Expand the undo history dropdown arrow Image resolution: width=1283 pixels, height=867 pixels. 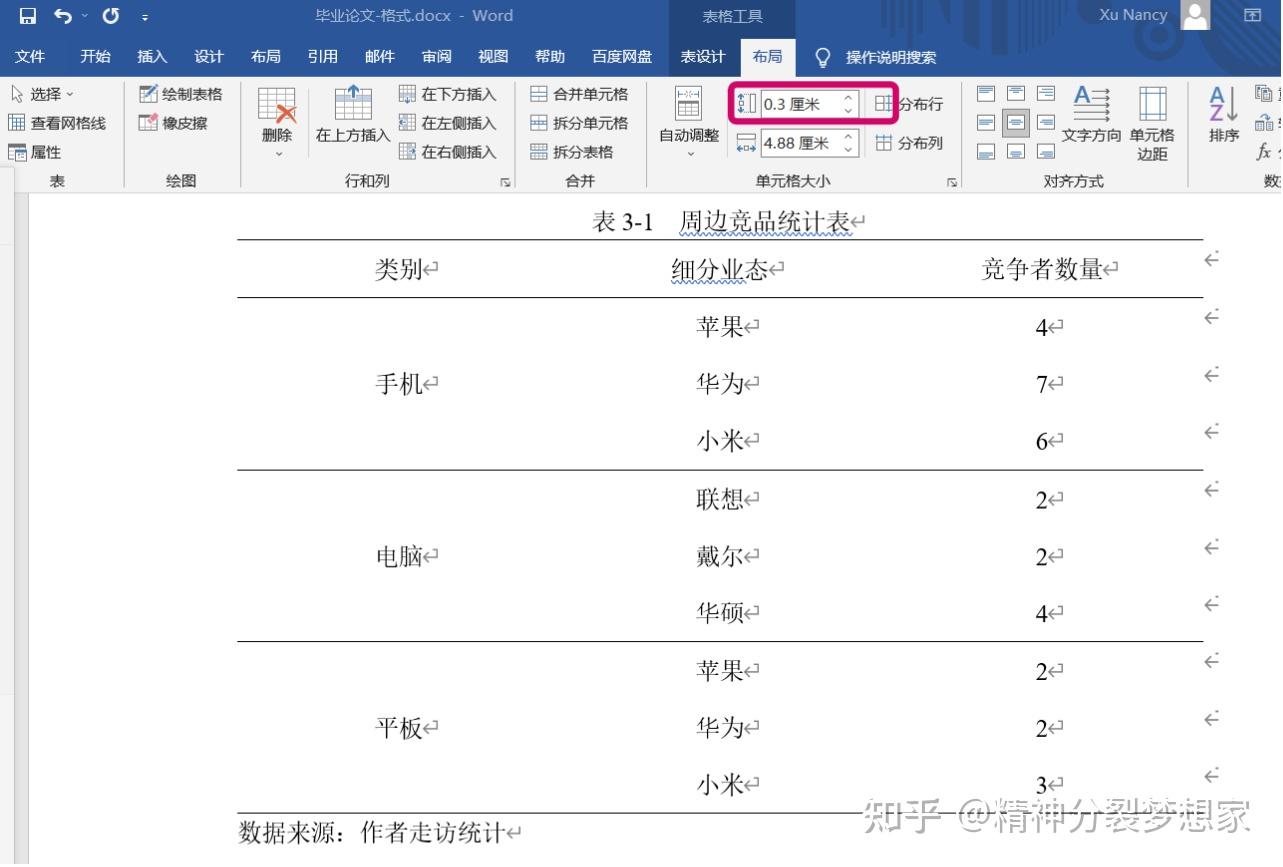85,16
